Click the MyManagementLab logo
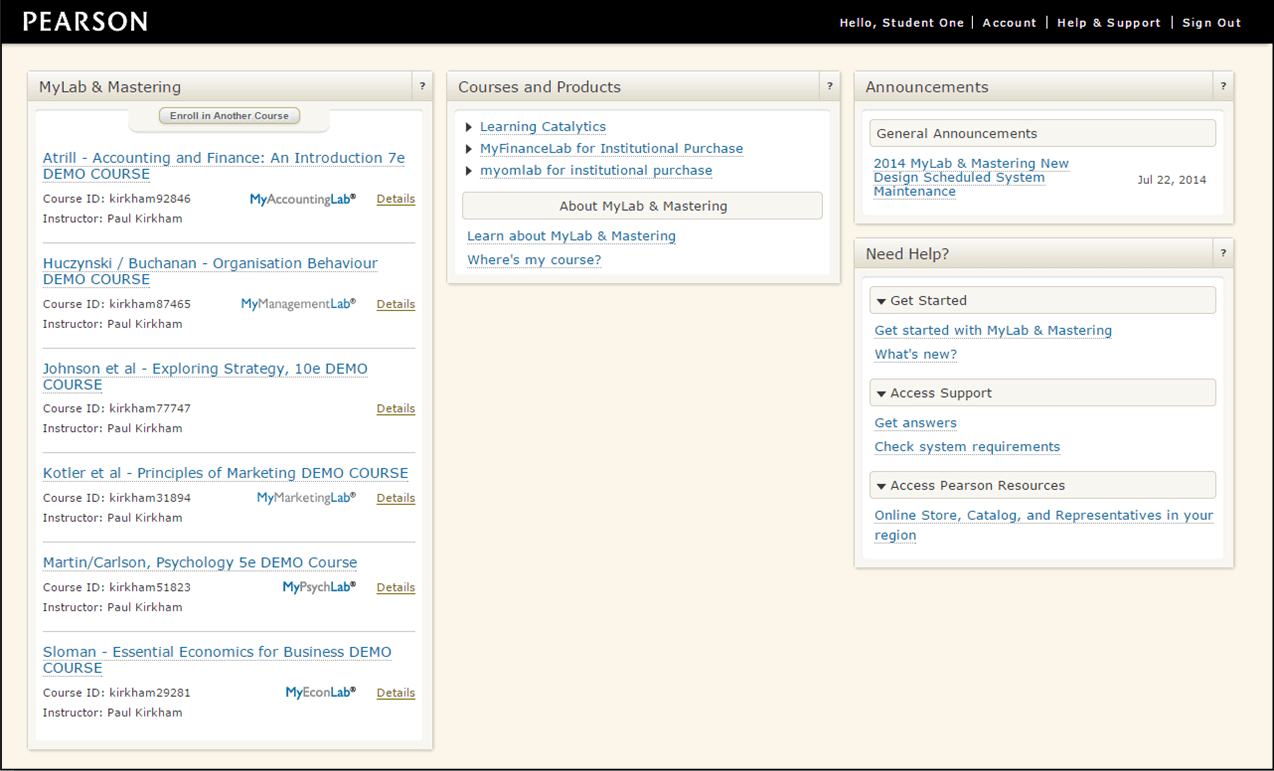 click(298, 304)
